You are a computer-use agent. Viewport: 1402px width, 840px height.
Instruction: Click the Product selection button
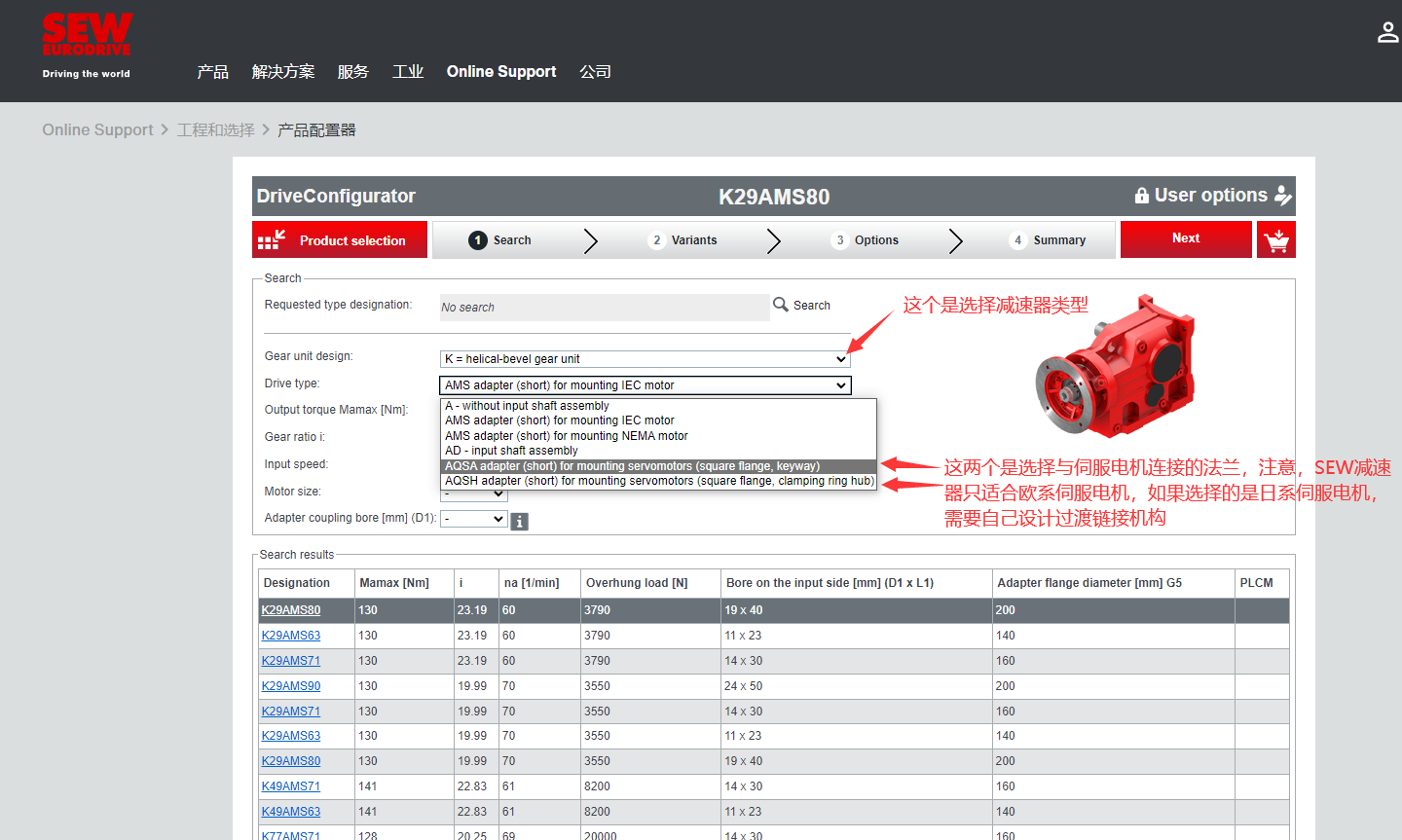pos(340,239)
